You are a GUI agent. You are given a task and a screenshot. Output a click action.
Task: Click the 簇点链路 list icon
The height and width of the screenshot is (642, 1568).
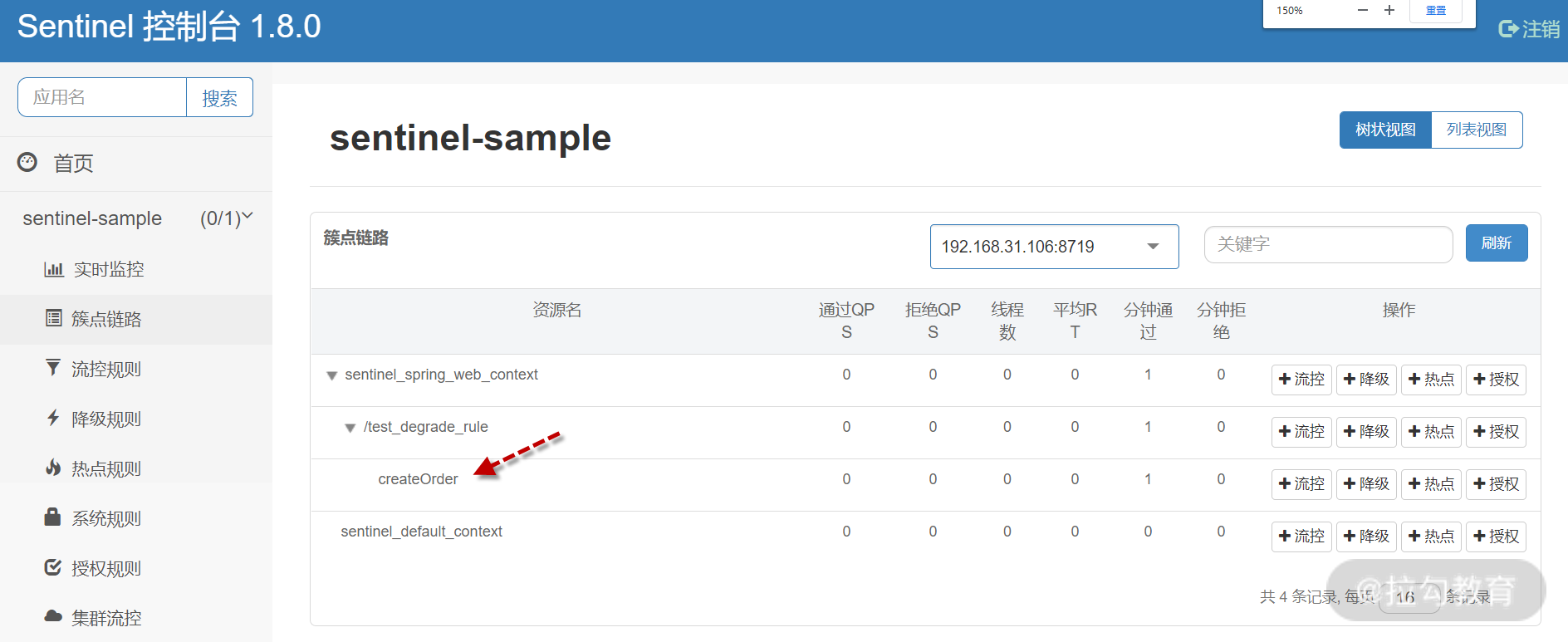click(x=54, y=318)
